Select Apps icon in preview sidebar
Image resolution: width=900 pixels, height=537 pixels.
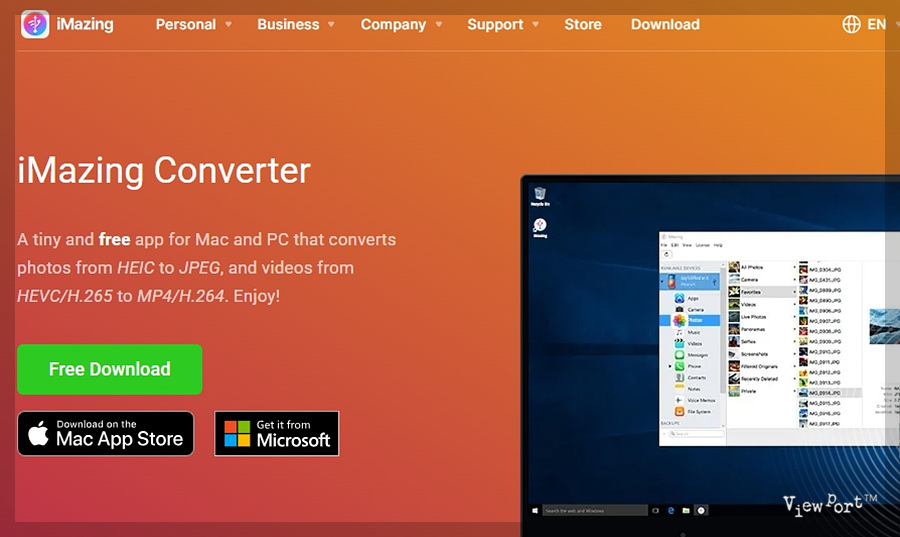tap(679, 298)
